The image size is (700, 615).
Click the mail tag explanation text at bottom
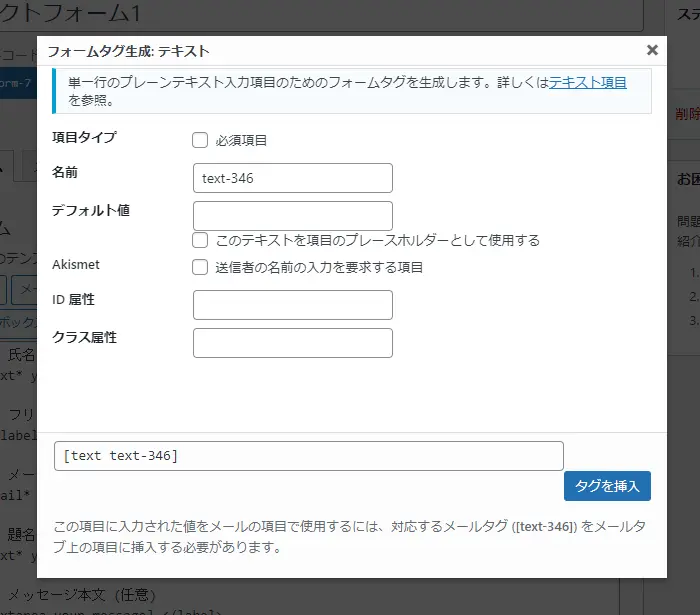(x=350, y=536)
